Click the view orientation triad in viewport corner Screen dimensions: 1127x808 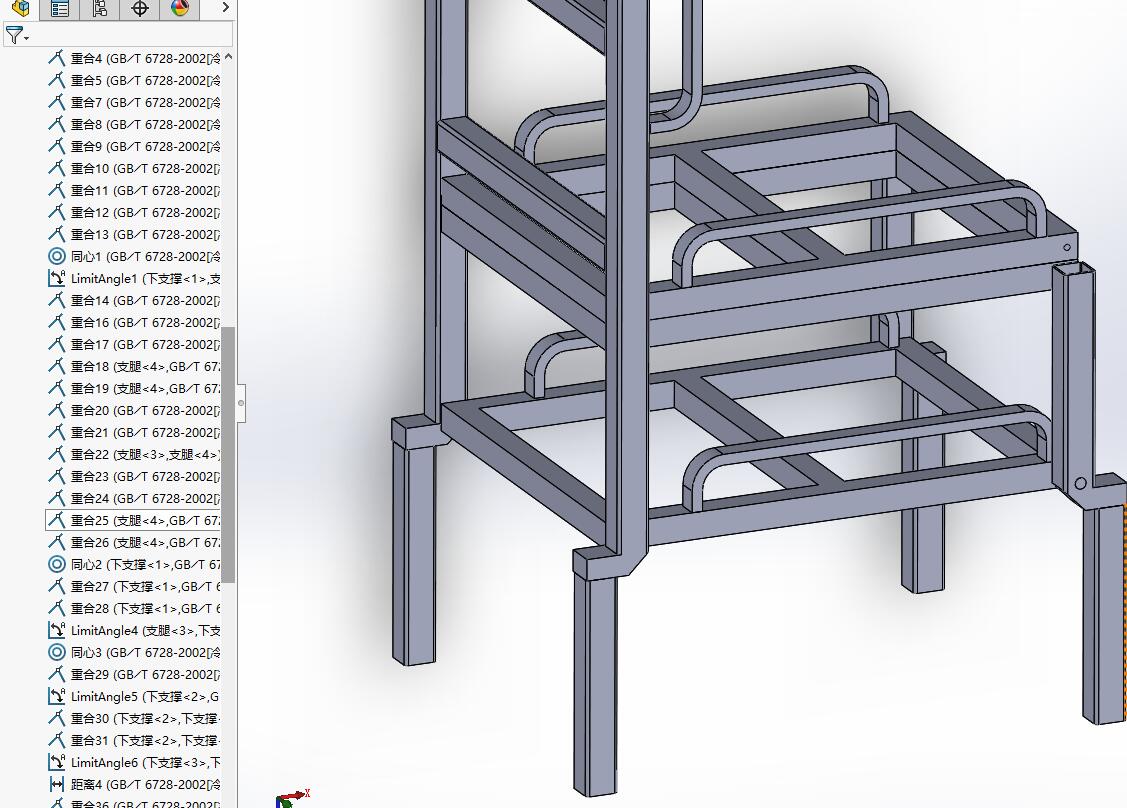(291, 798)
